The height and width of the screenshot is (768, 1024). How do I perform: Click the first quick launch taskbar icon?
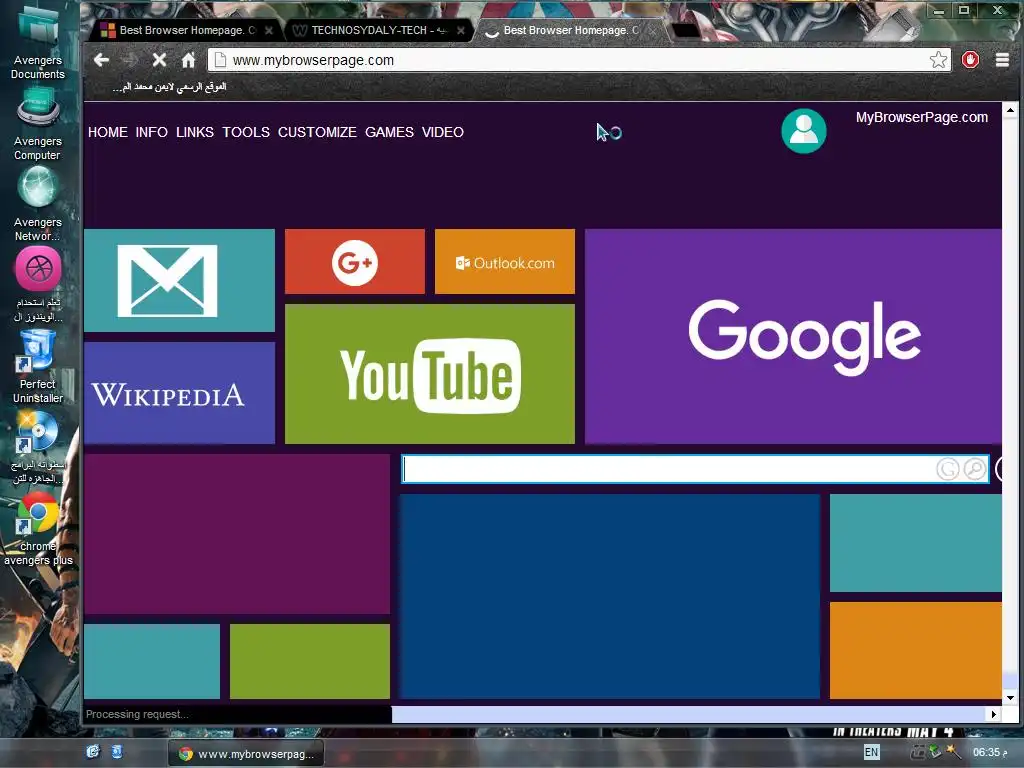pos(93,752)
